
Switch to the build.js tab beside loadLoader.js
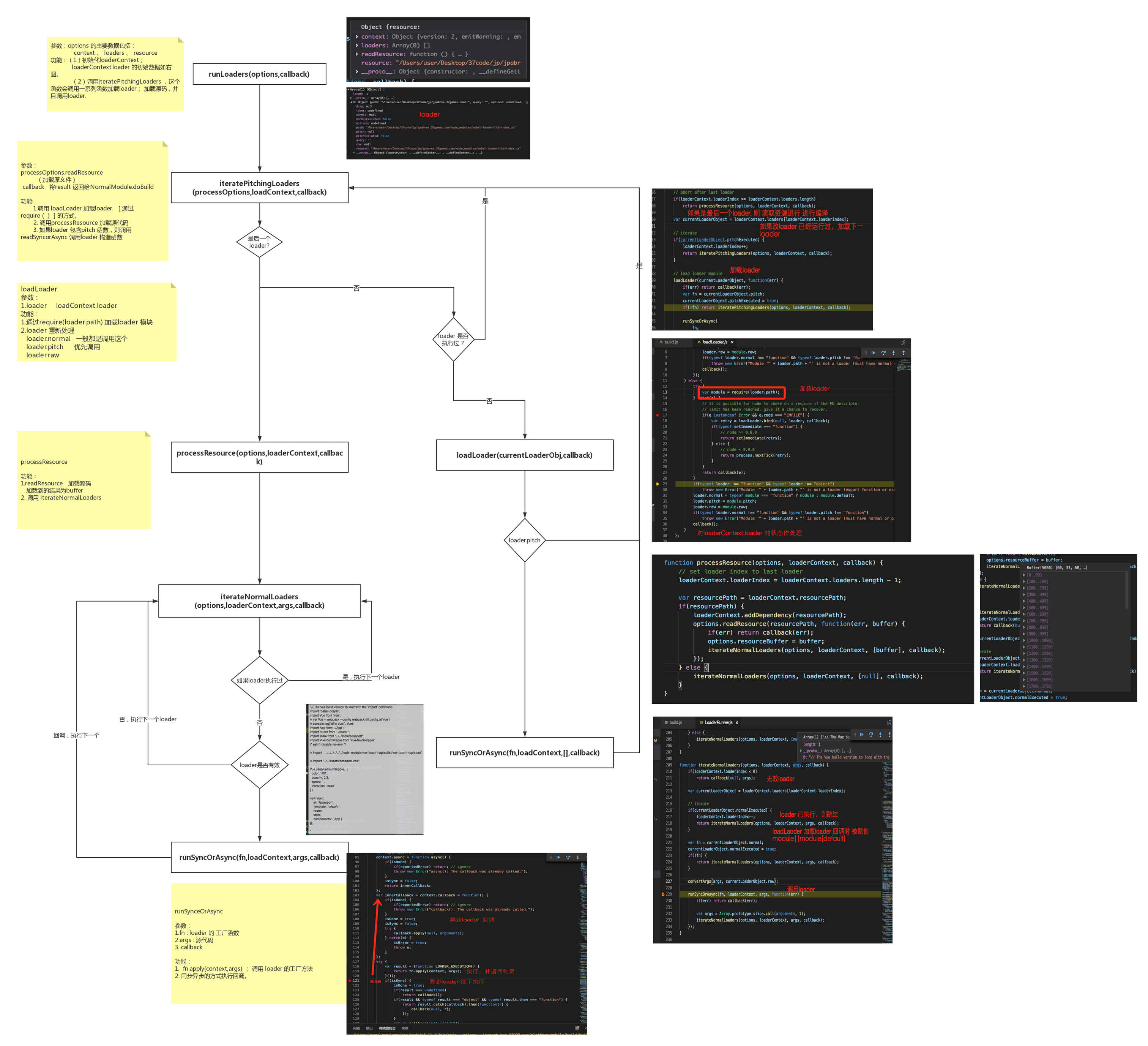point(671,343)
